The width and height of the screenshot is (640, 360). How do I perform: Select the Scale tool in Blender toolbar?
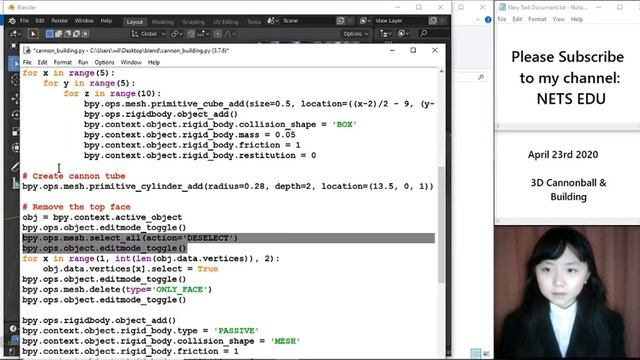tap(15, 131)
